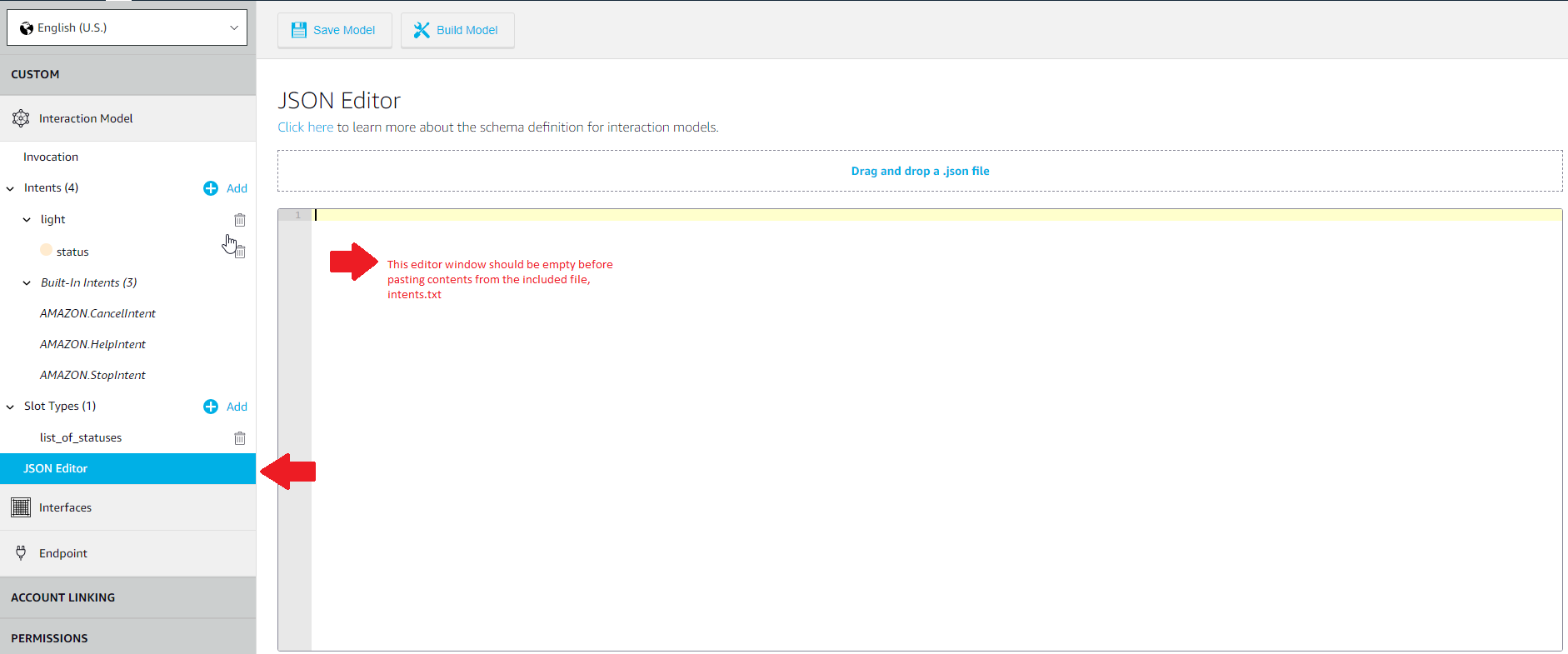Viewport: 1568px width, 654px height.
Task: Click line number 1 in editor gutter
Action: pyautogui.click(x=297, y=215)
